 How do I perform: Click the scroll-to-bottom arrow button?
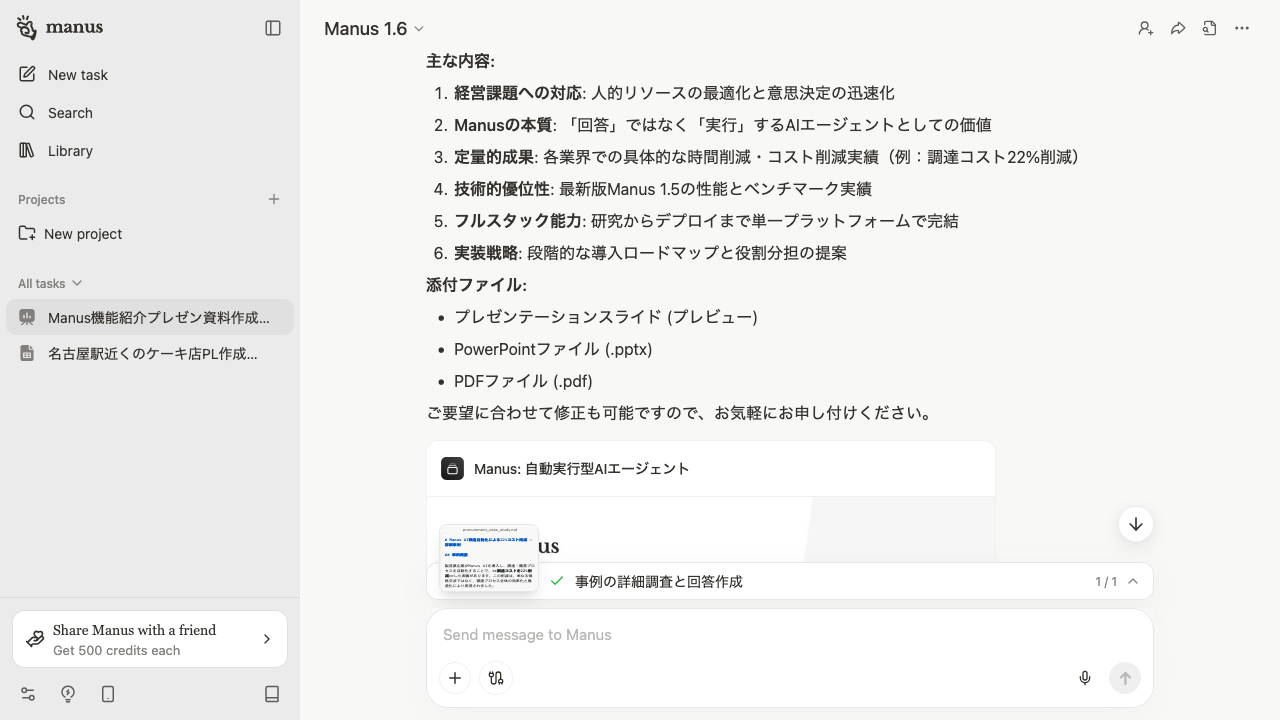pos(1136,524)
